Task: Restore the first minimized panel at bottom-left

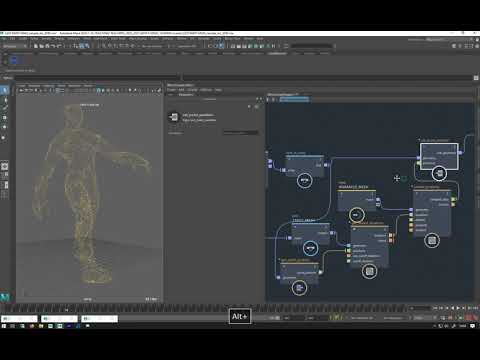Action: tap(19, 319)
